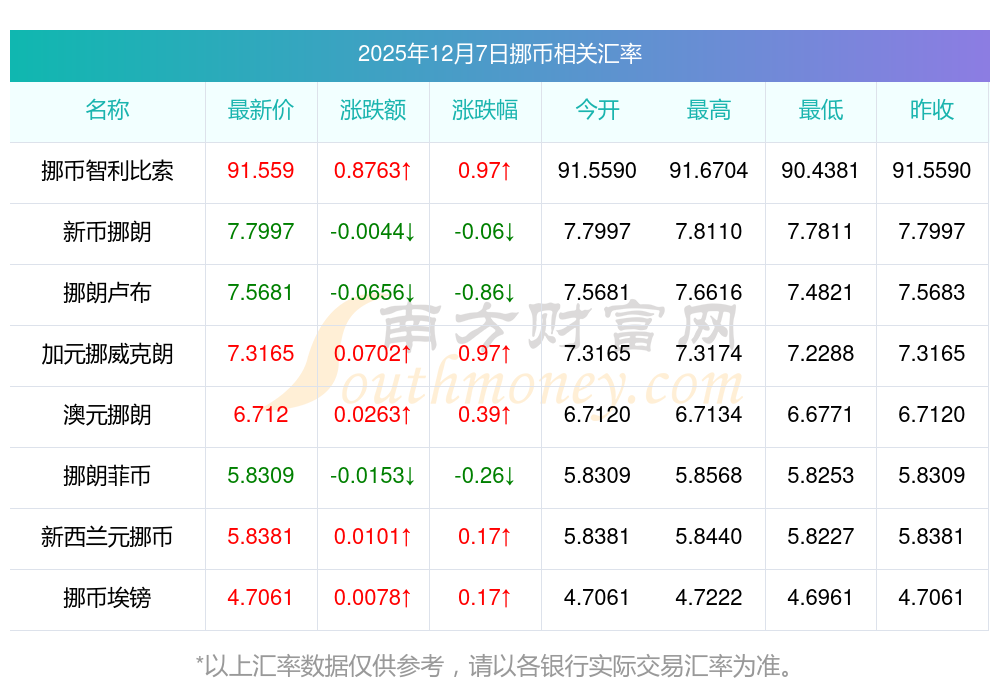
Task: Click the 涨跌幅 column header
Action: pyautogui.click(x=485, y=110)
